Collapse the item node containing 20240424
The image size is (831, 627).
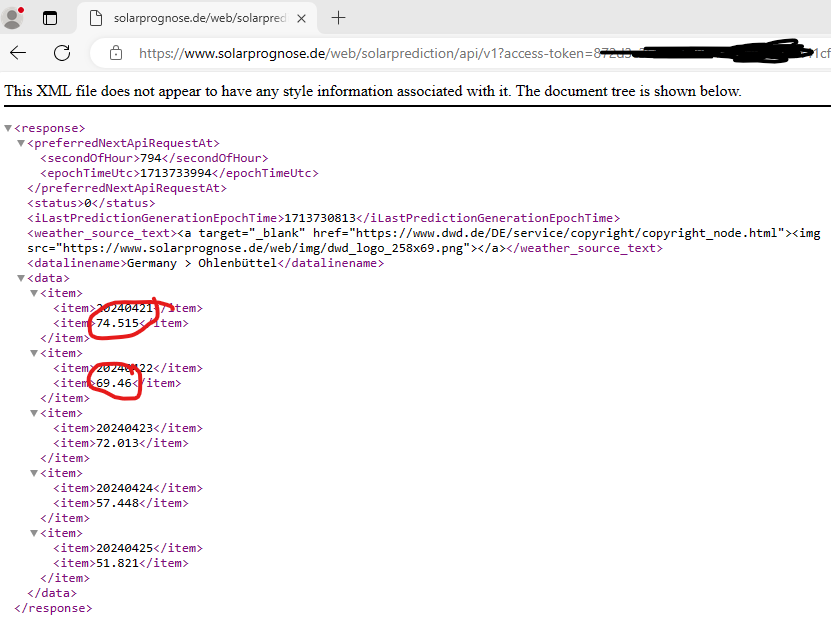tap(34, 473)
